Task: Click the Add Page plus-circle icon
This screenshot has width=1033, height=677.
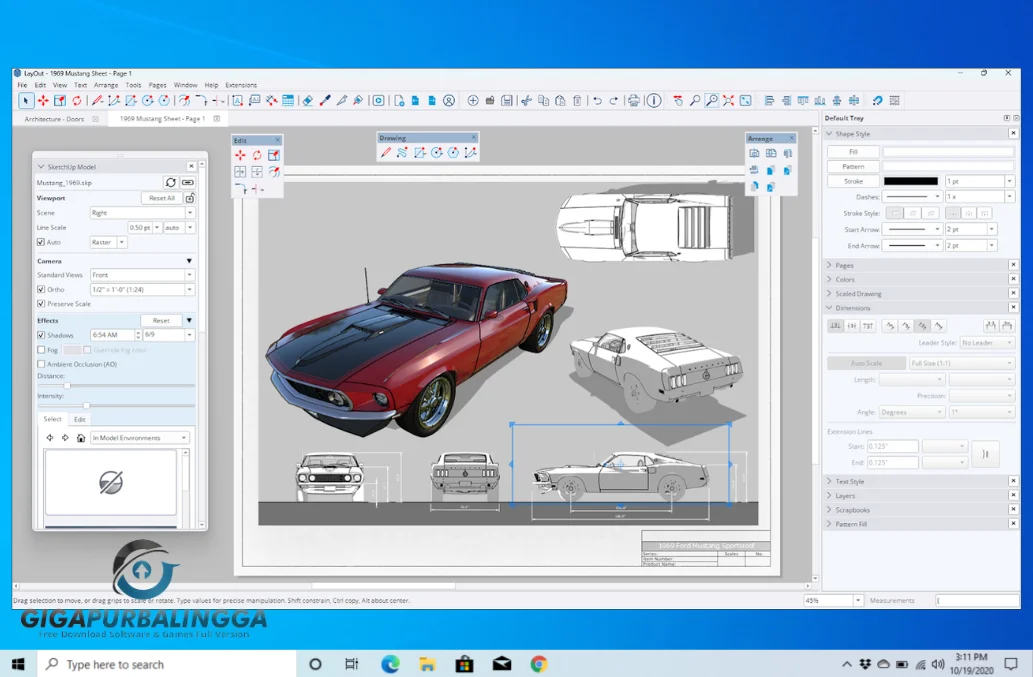Action: 473,101
